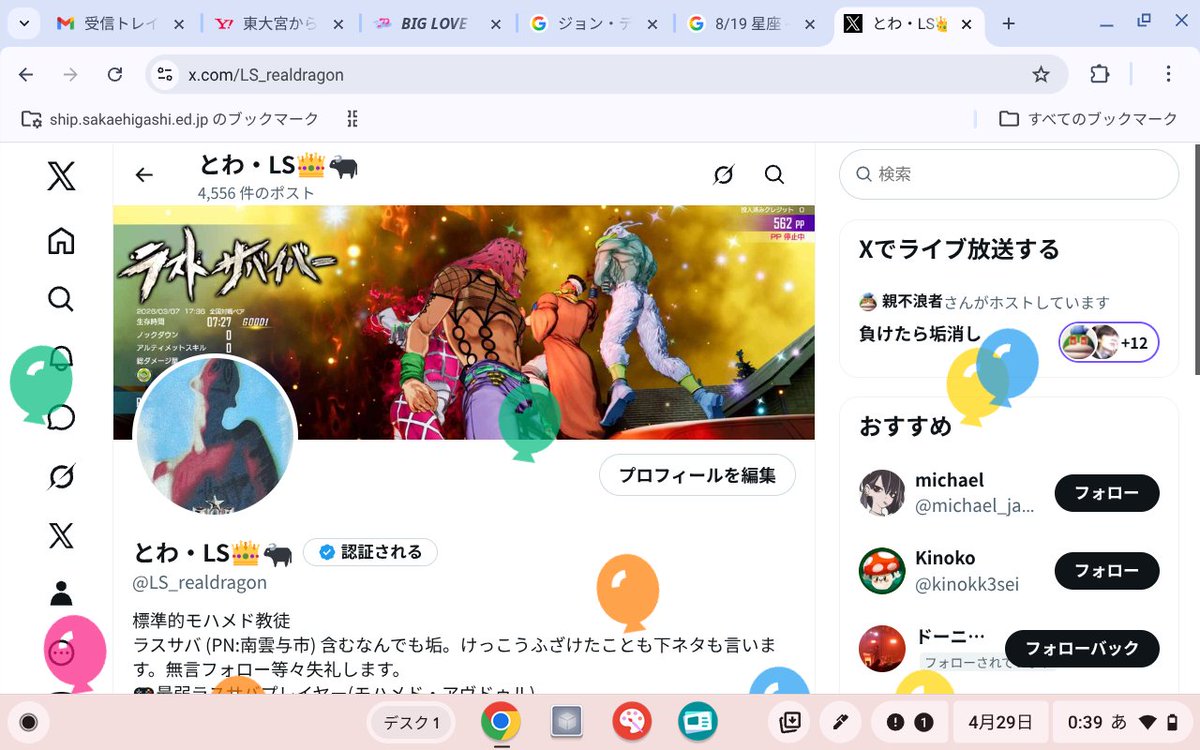1200x750 pixels.
Task: Open the すべてのブックマーク bookmarks folder
Action: coord(1087,118)
